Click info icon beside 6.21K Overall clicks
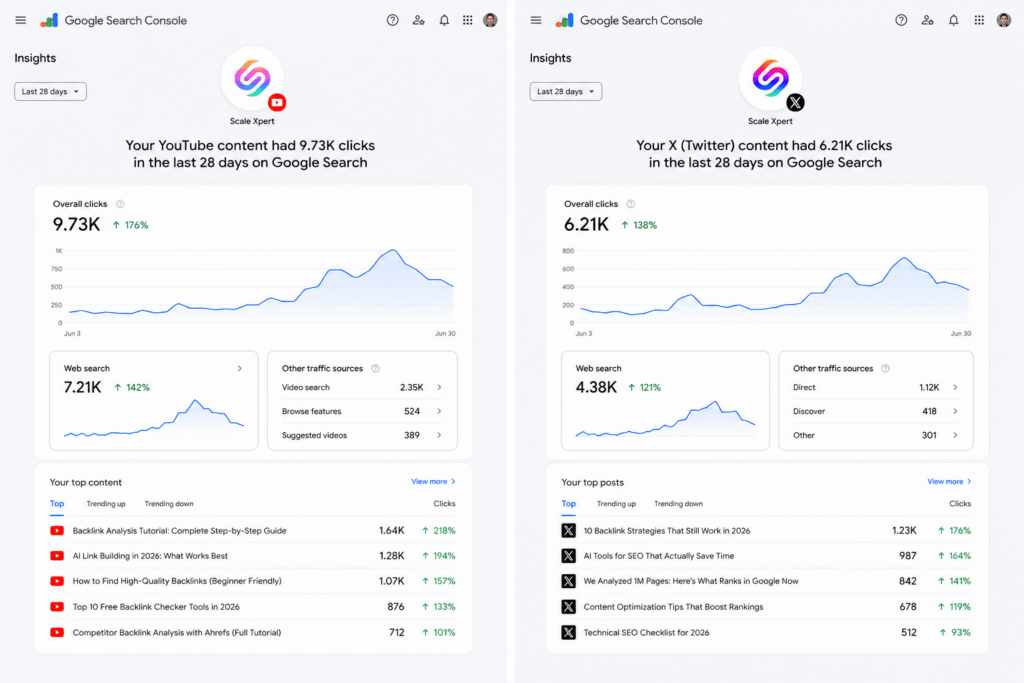1024x683 pixels. [631, 204]
